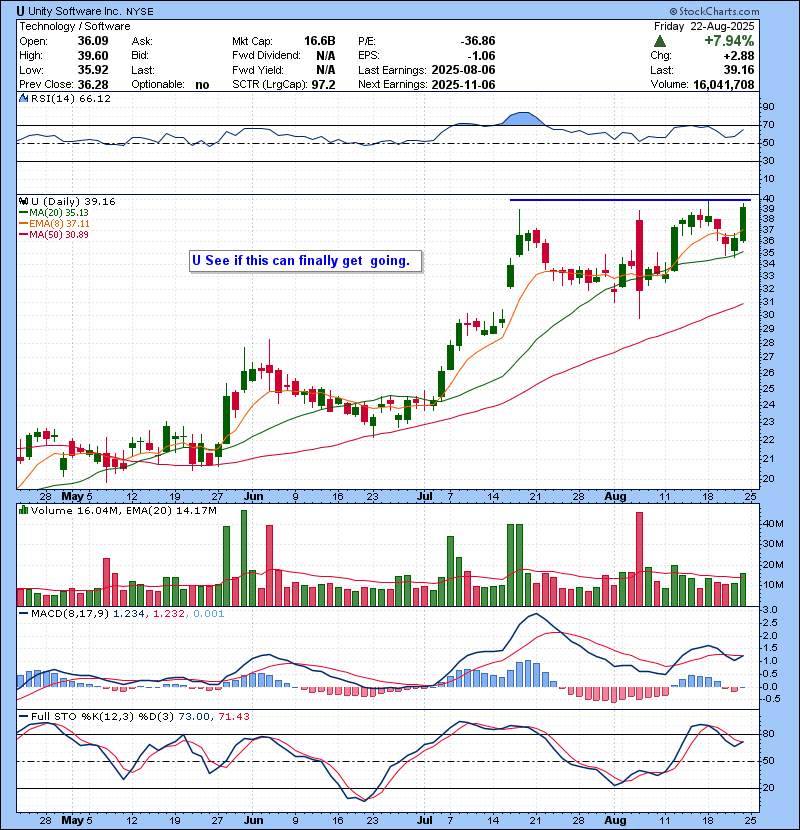Click the 'U (Daily) 39.16' price label
Viewport: 800px width, 830px height.
73,201
